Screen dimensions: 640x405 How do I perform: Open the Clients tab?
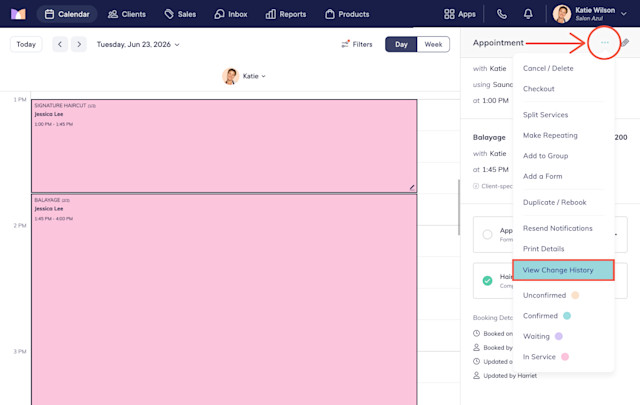click(x=127, y=14)
